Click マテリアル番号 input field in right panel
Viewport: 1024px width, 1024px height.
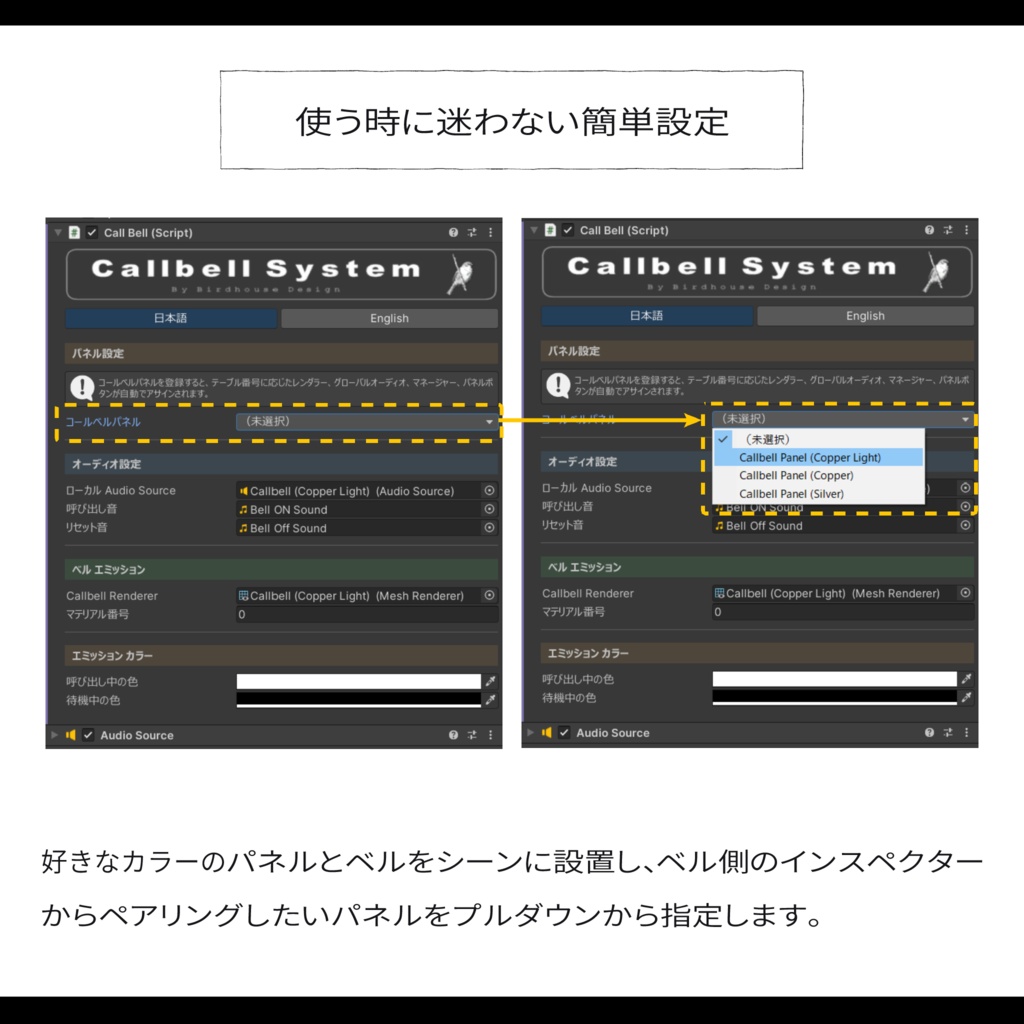coord(843,611)
